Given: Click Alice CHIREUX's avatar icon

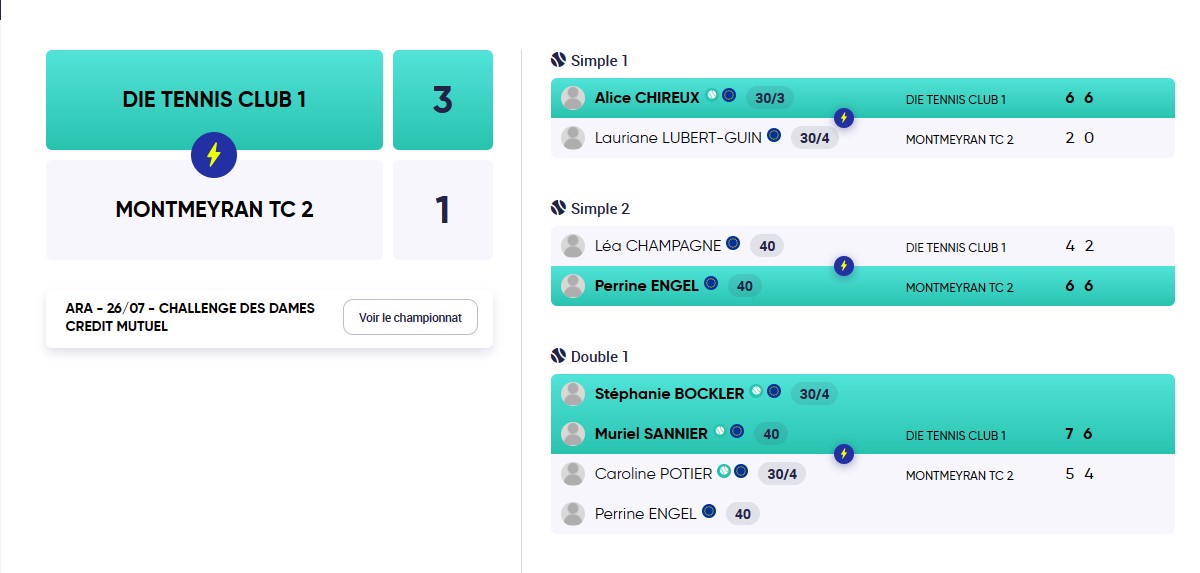Looking at the screenshot, I should click(x=573, y=98).
